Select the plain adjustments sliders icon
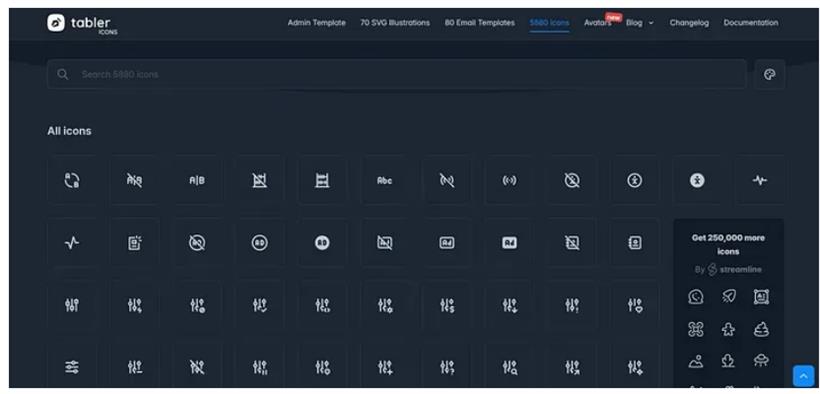Image resolution: width=820 pixels, height=394 pixels. coord(72,305)
